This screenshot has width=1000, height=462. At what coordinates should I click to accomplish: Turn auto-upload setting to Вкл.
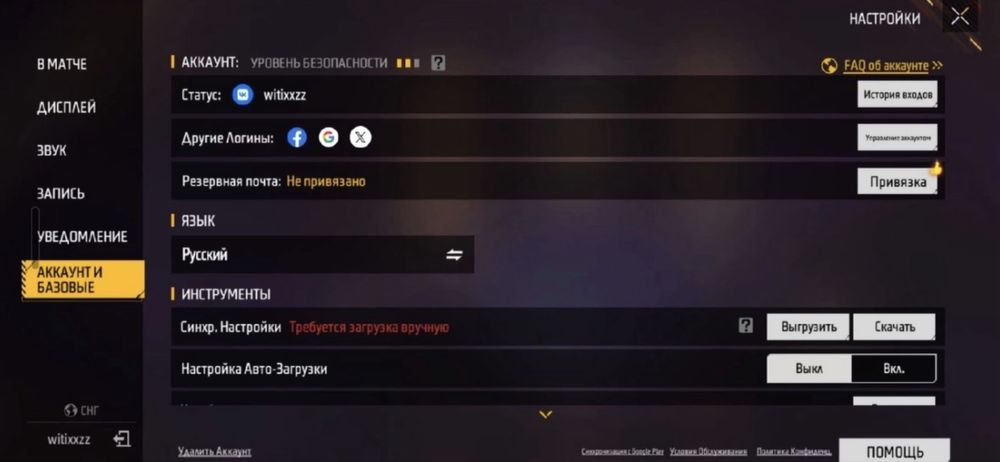click(893, 369)
